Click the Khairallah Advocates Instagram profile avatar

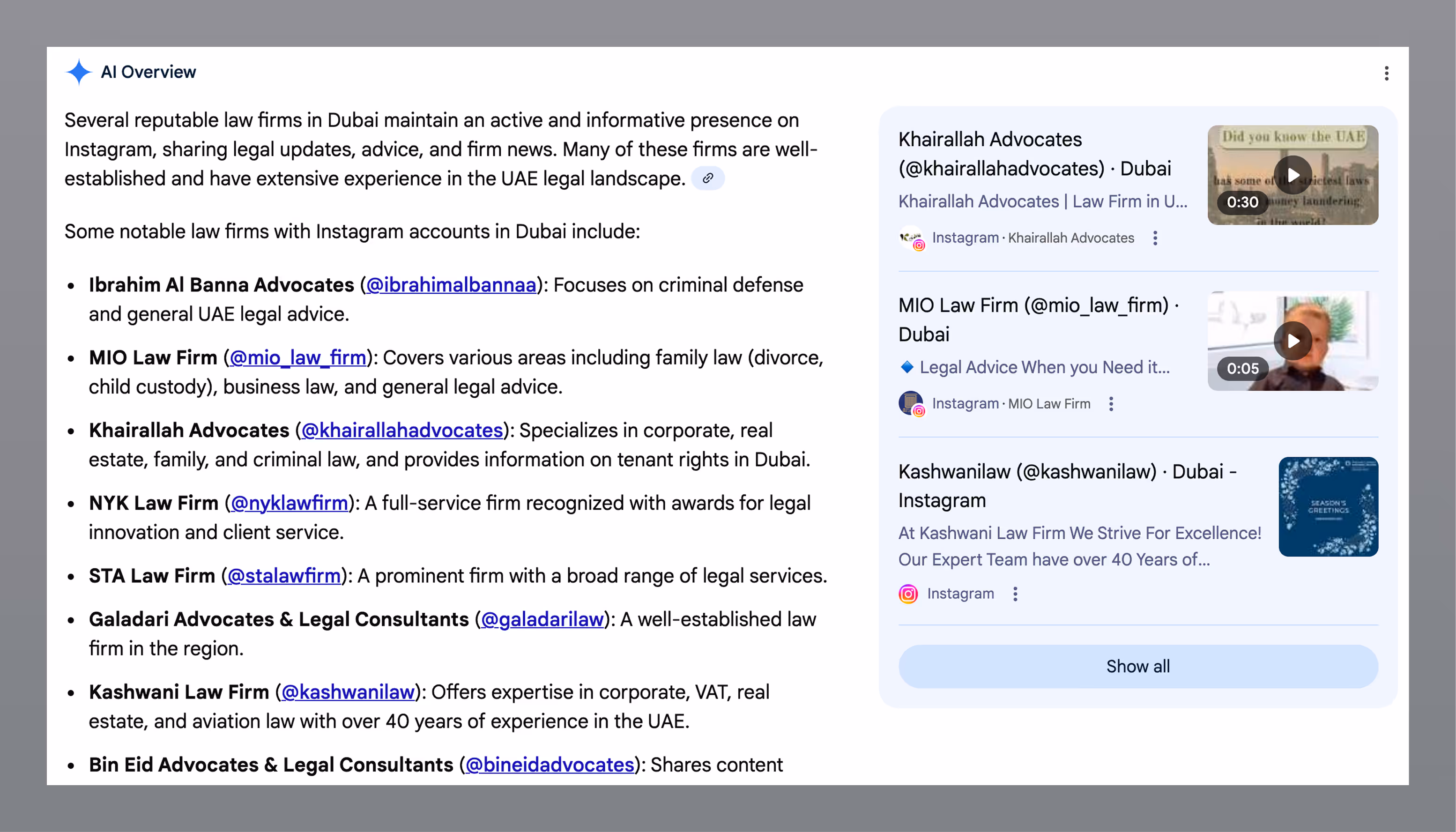(x=911, y=238)
